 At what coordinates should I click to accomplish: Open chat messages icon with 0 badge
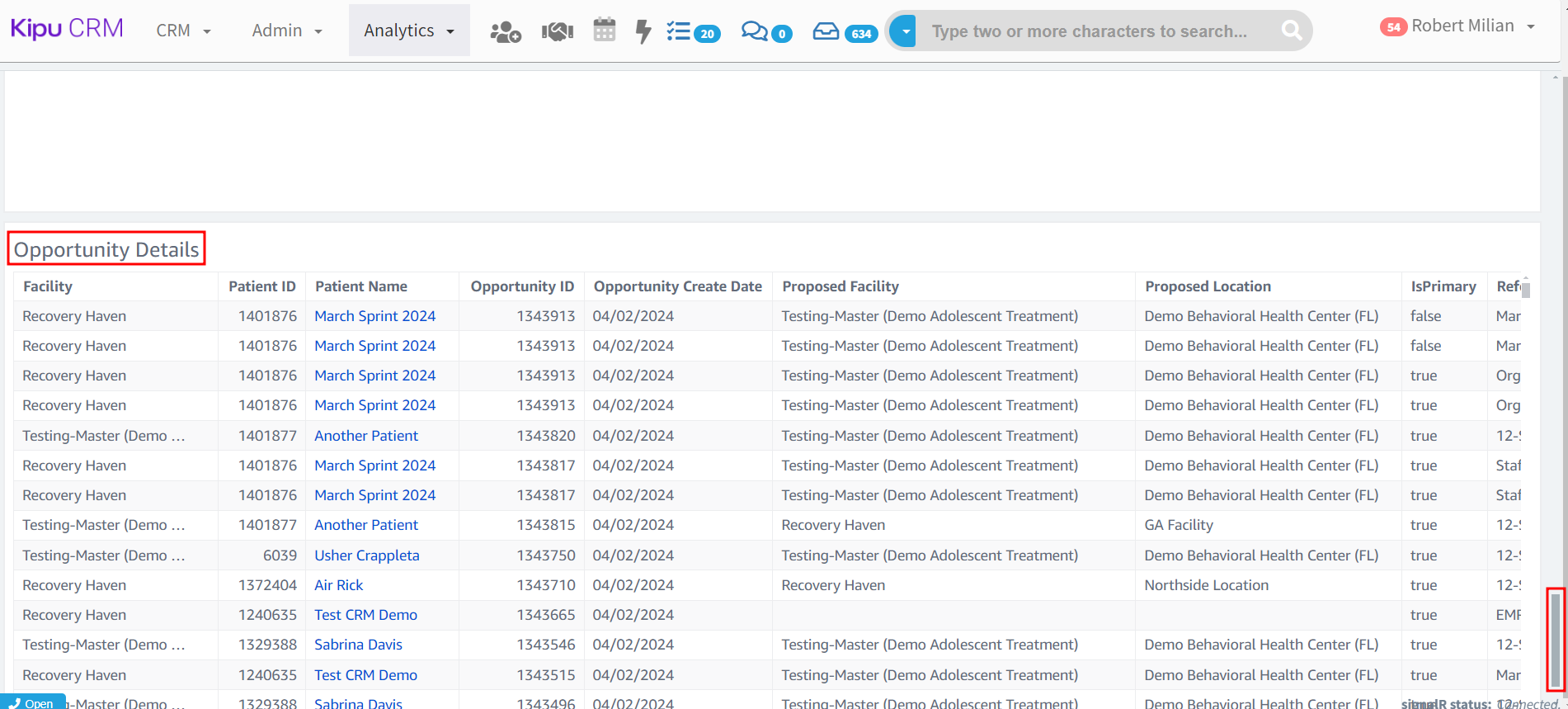[765, 31]
